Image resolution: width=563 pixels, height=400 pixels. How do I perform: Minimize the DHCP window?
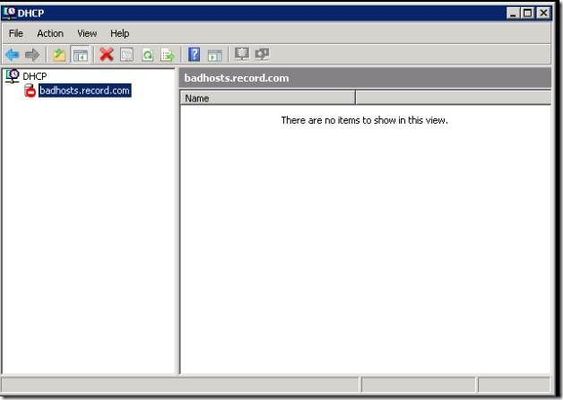[x=513, y=13]
